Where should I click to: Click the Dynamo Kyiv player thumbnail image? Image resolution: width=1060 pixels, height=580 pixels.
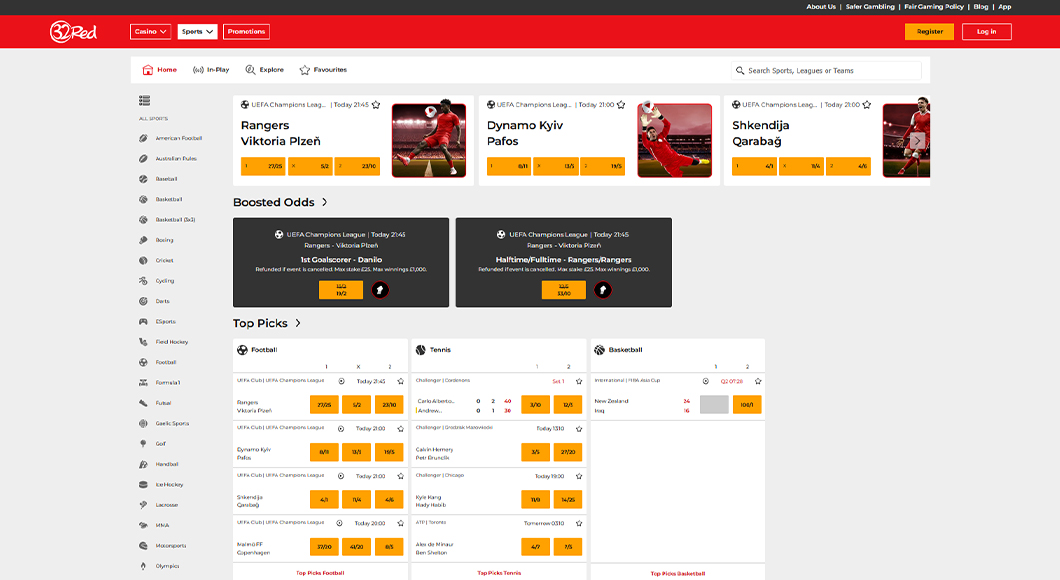[675, 141]
